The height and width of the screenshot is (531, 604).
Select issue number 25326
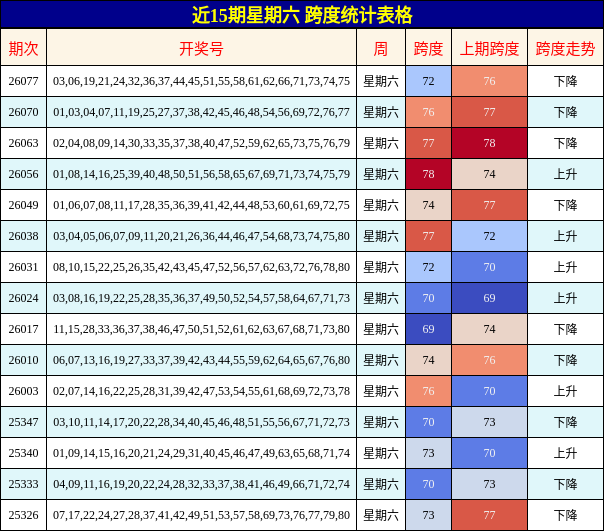click(23, 515)
